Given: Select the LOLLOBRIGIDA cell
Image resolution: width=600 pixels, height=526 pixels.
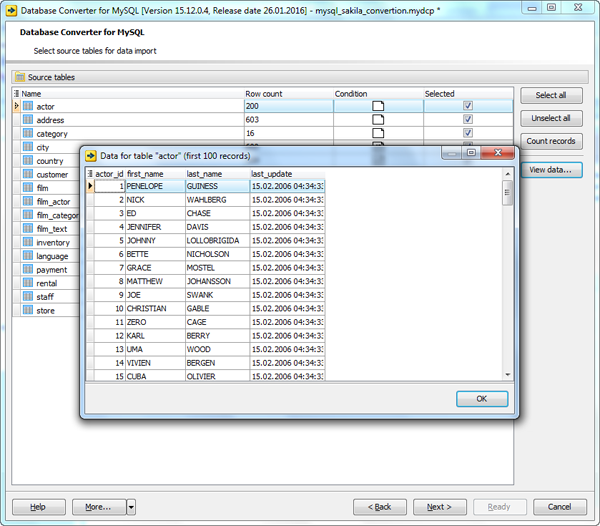Looking at the screenshot, I should coord(217,241).
